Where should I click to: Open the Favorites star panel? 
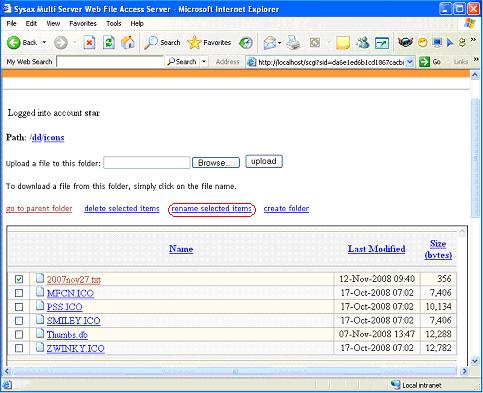(209, 43)
